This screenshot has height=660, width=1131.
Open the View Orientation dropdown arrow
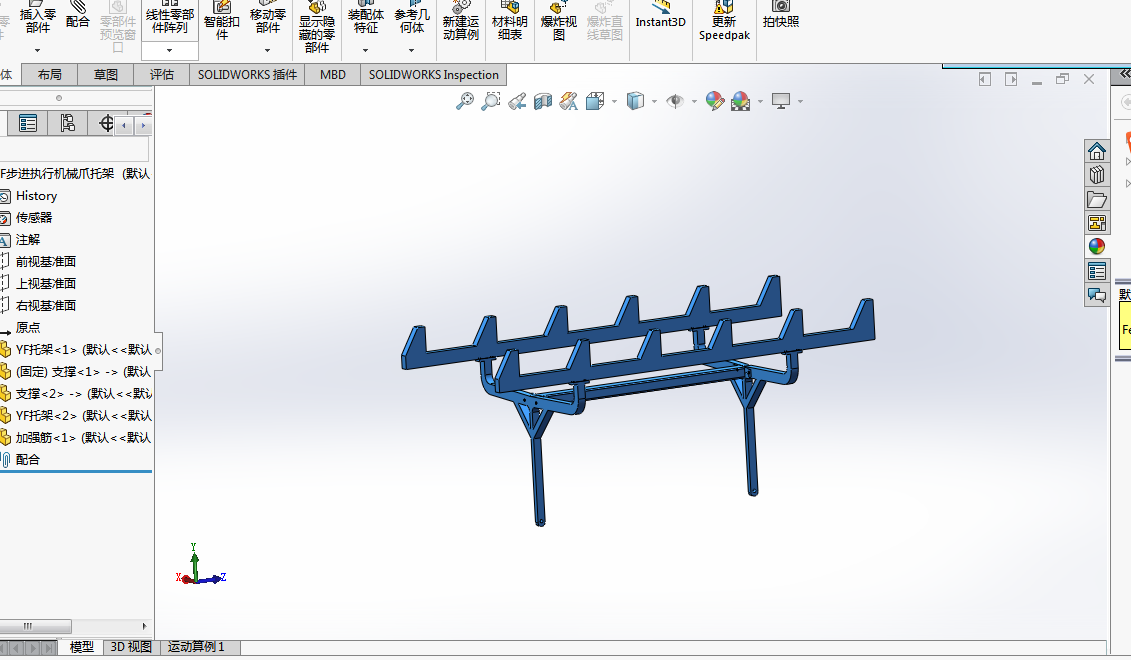615,102
